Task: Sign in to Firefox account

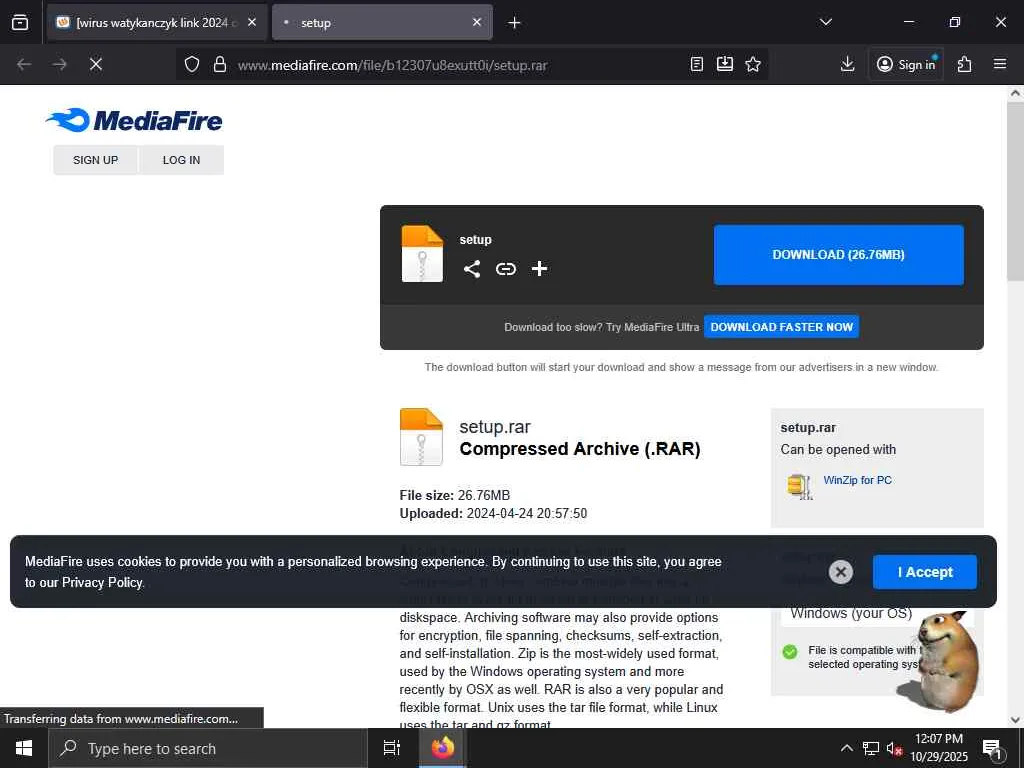Action: click(x=906, y=64)
